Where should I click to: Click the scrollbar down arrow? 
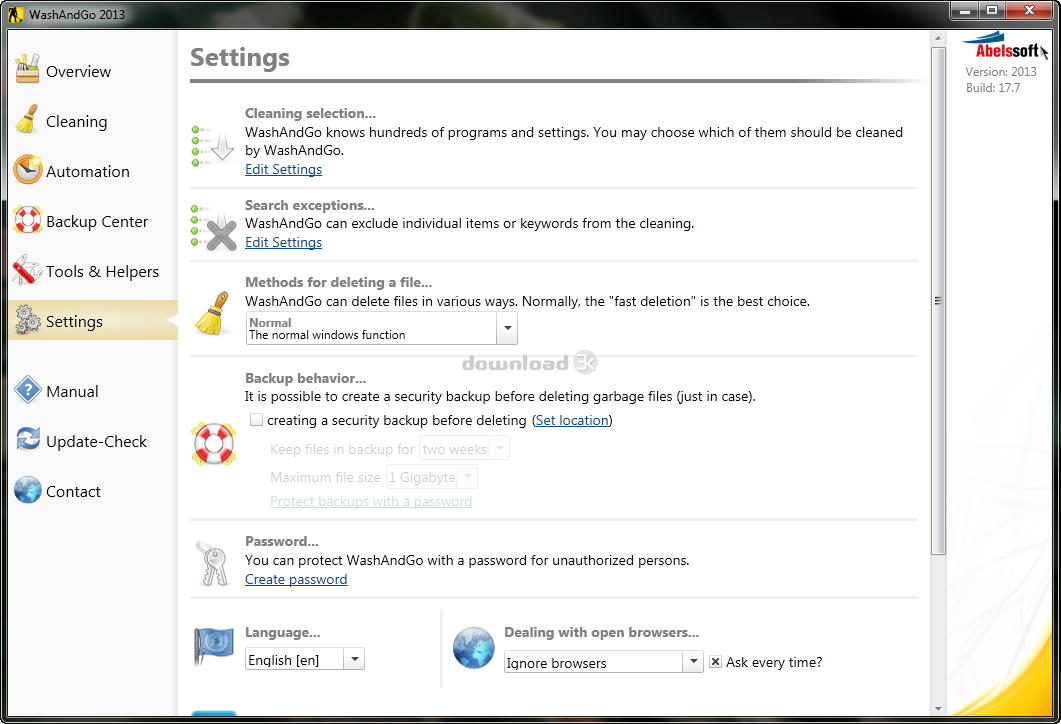938,708
